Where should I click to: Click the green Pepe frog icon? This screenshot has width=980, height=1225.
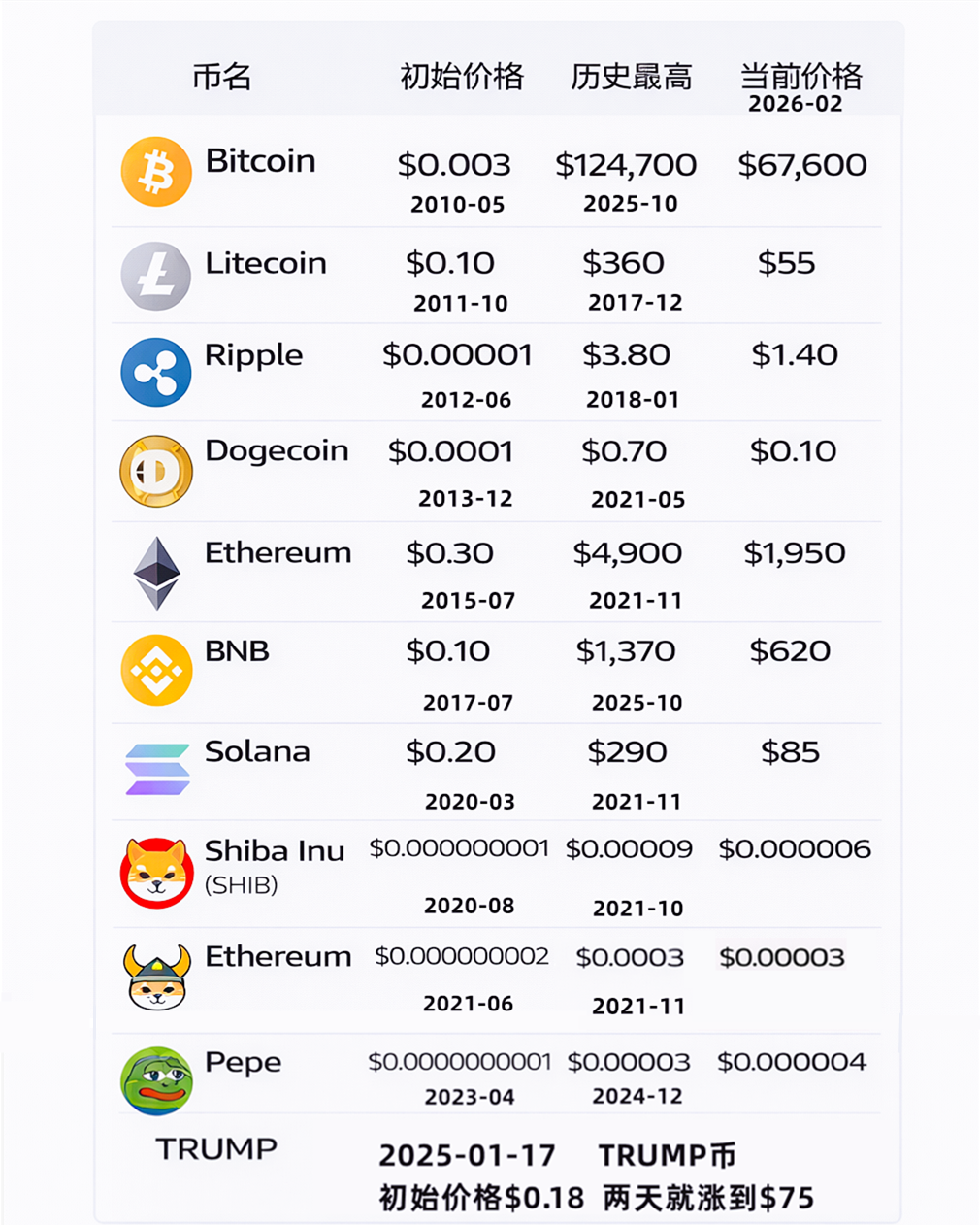tap(156, 1080)
